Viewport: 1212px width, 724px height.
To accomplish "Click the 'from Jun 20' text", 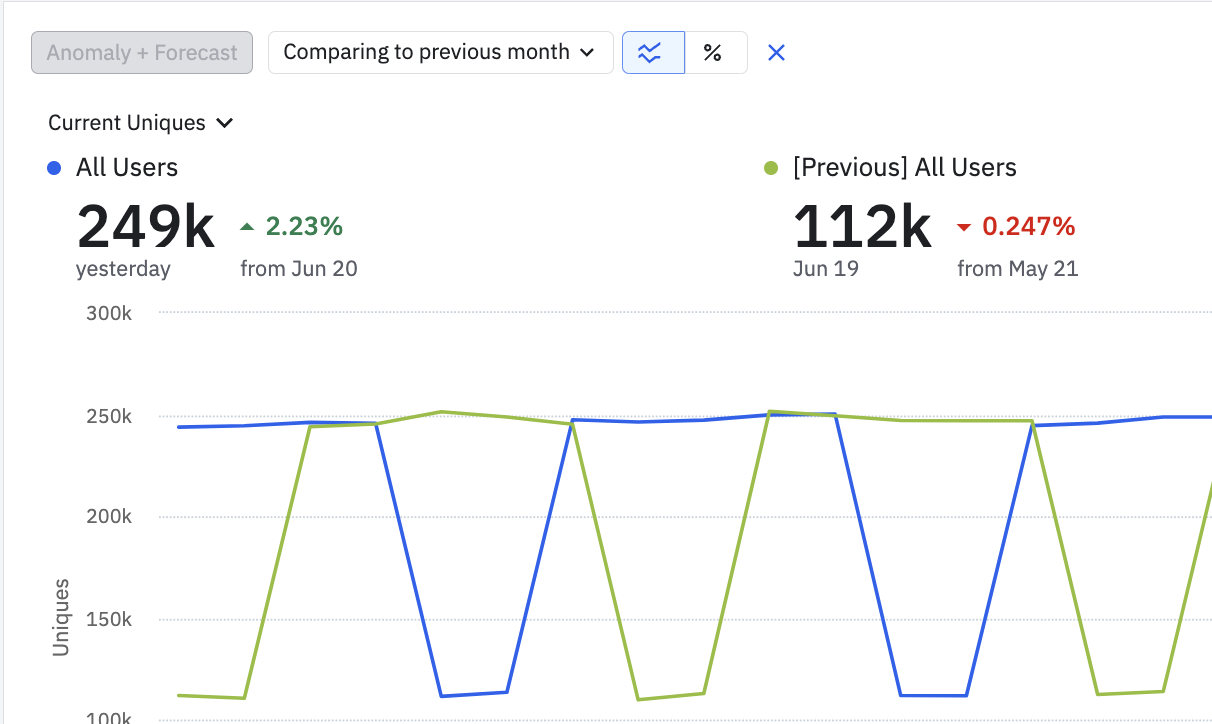I will click(299, 269).
